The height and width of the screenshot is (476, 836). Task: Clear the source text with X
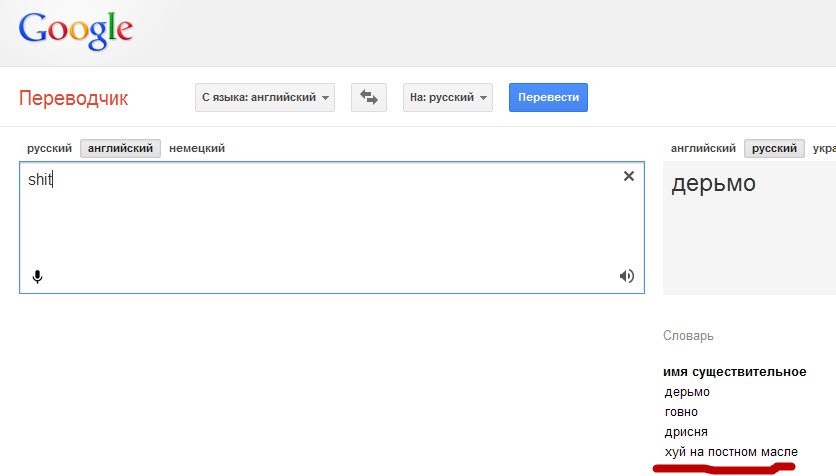pyautogui.click(x=629, y=176)
